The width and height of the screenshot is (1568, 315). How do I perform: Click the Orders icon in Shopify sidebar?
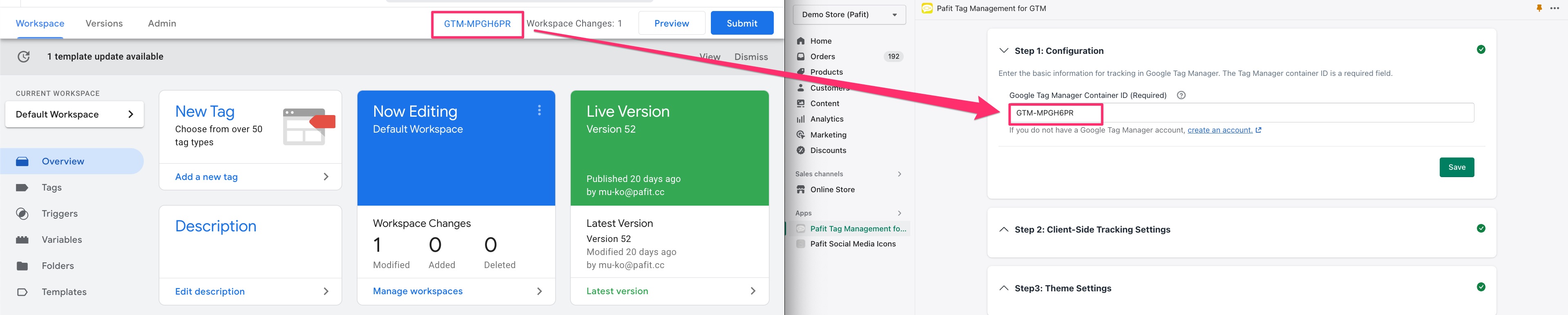pos(801,57)
